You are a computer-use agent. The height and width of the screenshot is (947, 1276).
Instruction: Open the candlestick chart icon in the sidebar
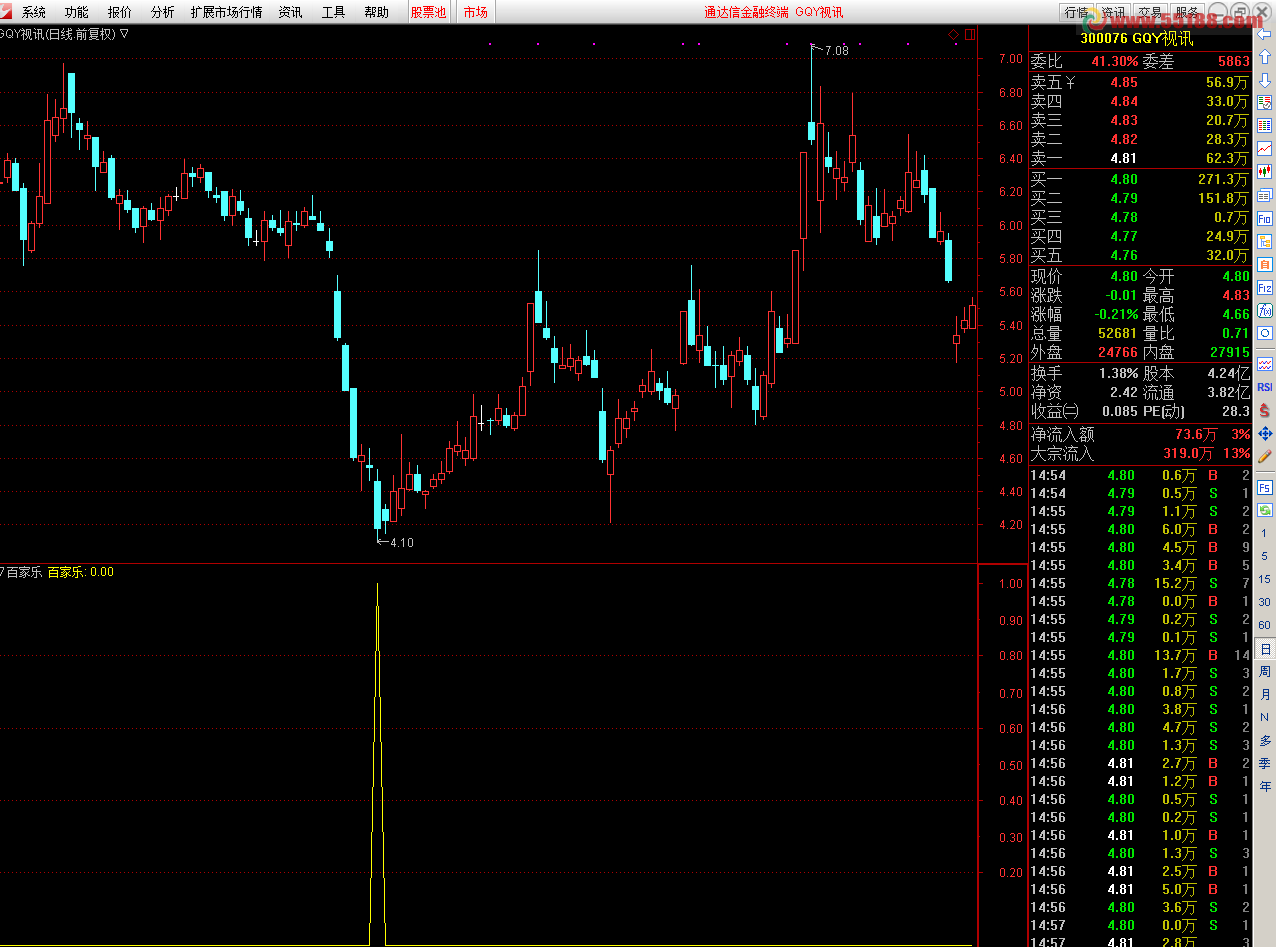coord(1265,172)
